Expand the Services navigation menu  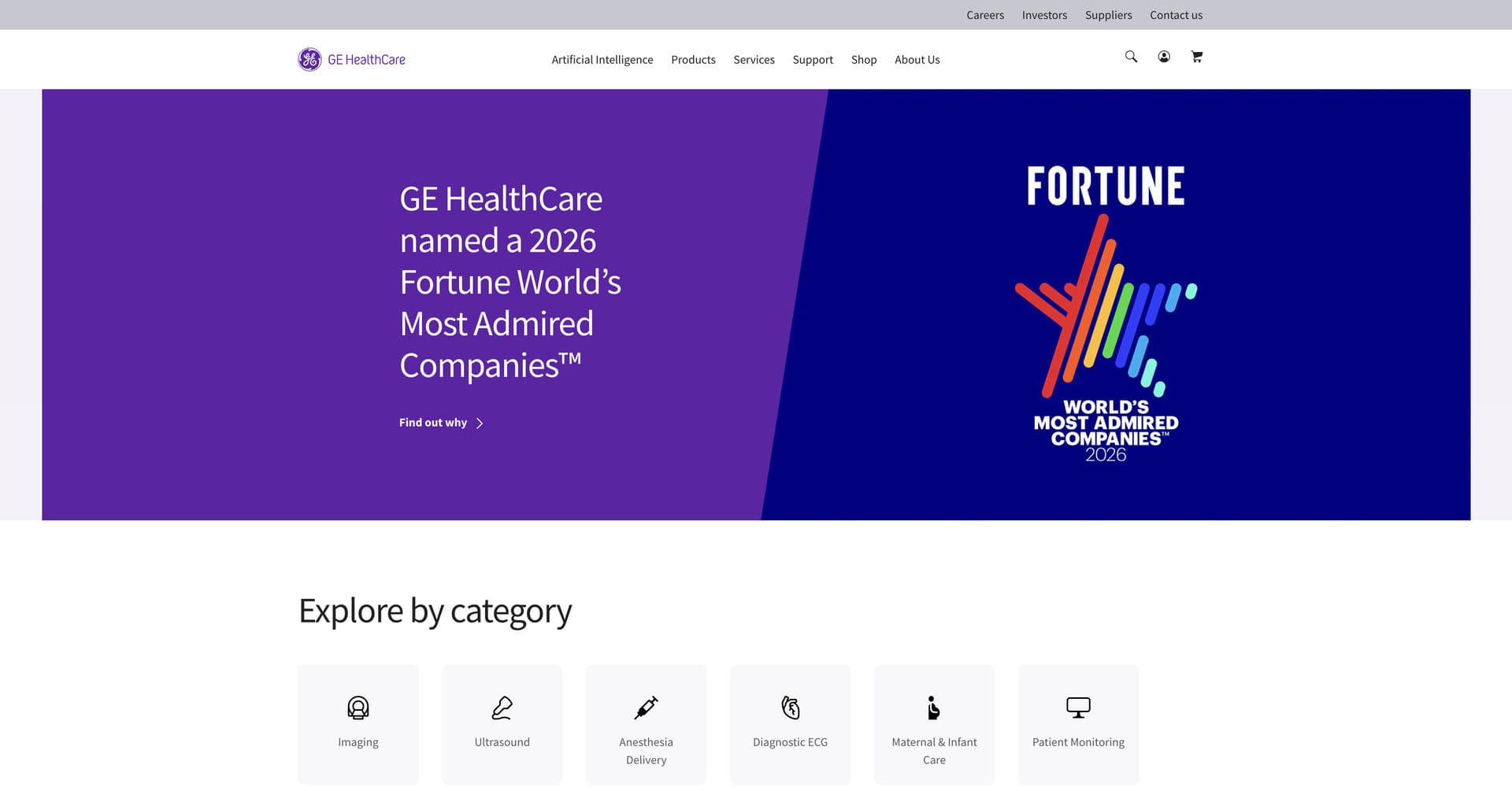754,59
